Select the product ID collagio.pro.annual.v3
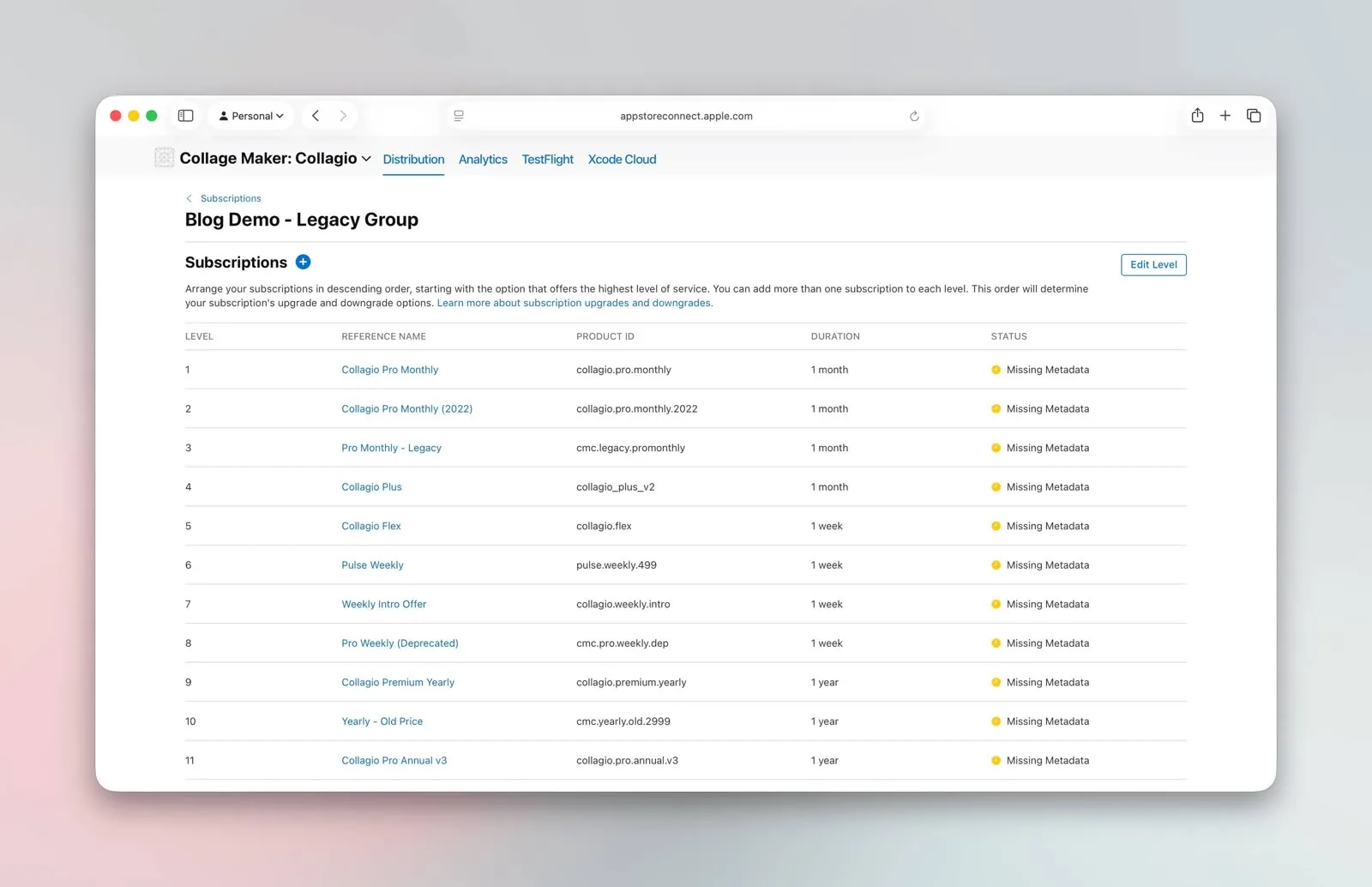This screenshot has height=887, width=1372. click(627, 761)
